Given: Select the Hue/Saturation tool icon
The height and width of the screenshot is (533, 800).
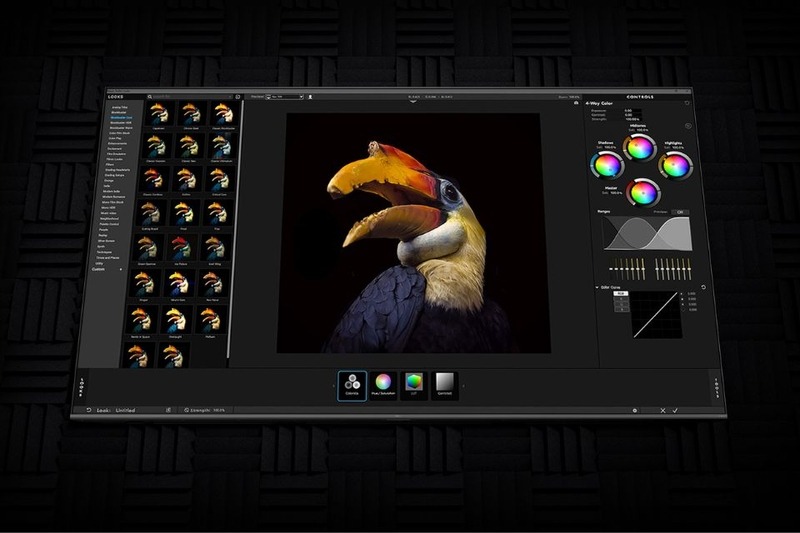Looking at the screenshot, I should (382, 384).
